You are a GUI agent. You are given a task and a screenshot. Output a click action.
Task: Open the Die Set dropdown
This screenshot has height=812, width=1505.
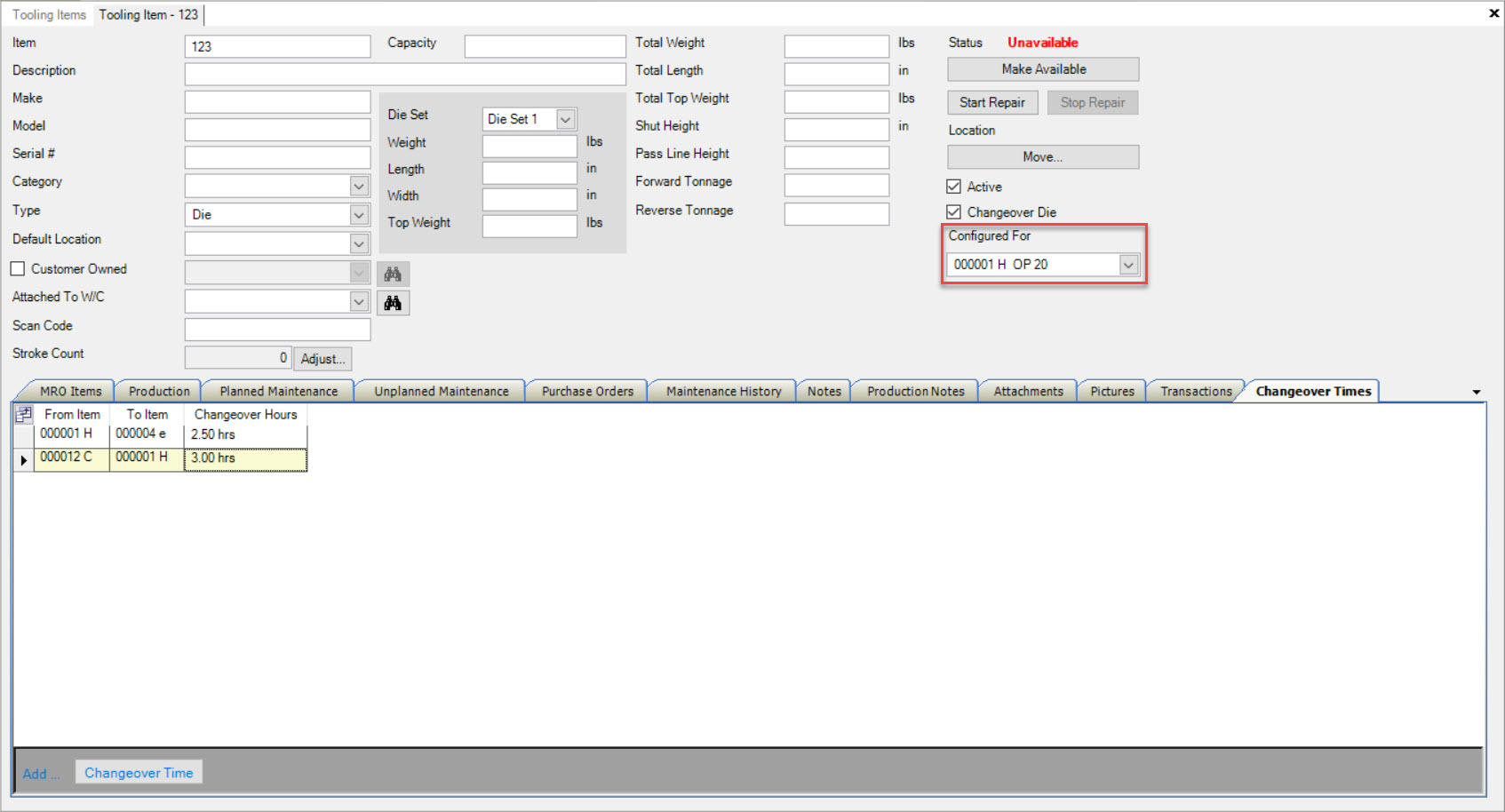pos(565,119)
